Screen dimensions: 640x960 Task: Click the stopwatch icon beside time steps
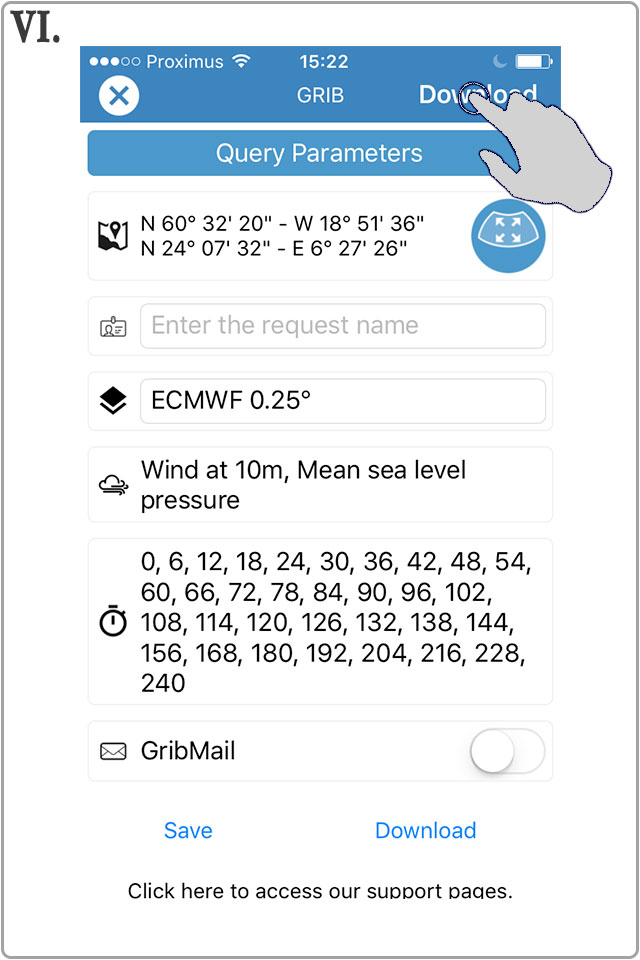(113, 620)
